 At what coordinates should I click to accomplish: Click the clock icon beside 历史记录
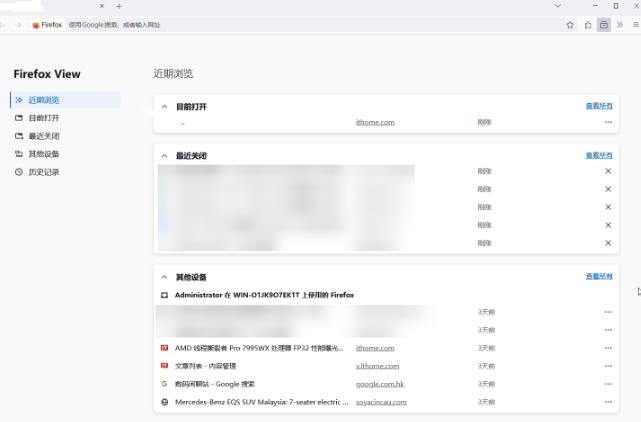[19, 172]
